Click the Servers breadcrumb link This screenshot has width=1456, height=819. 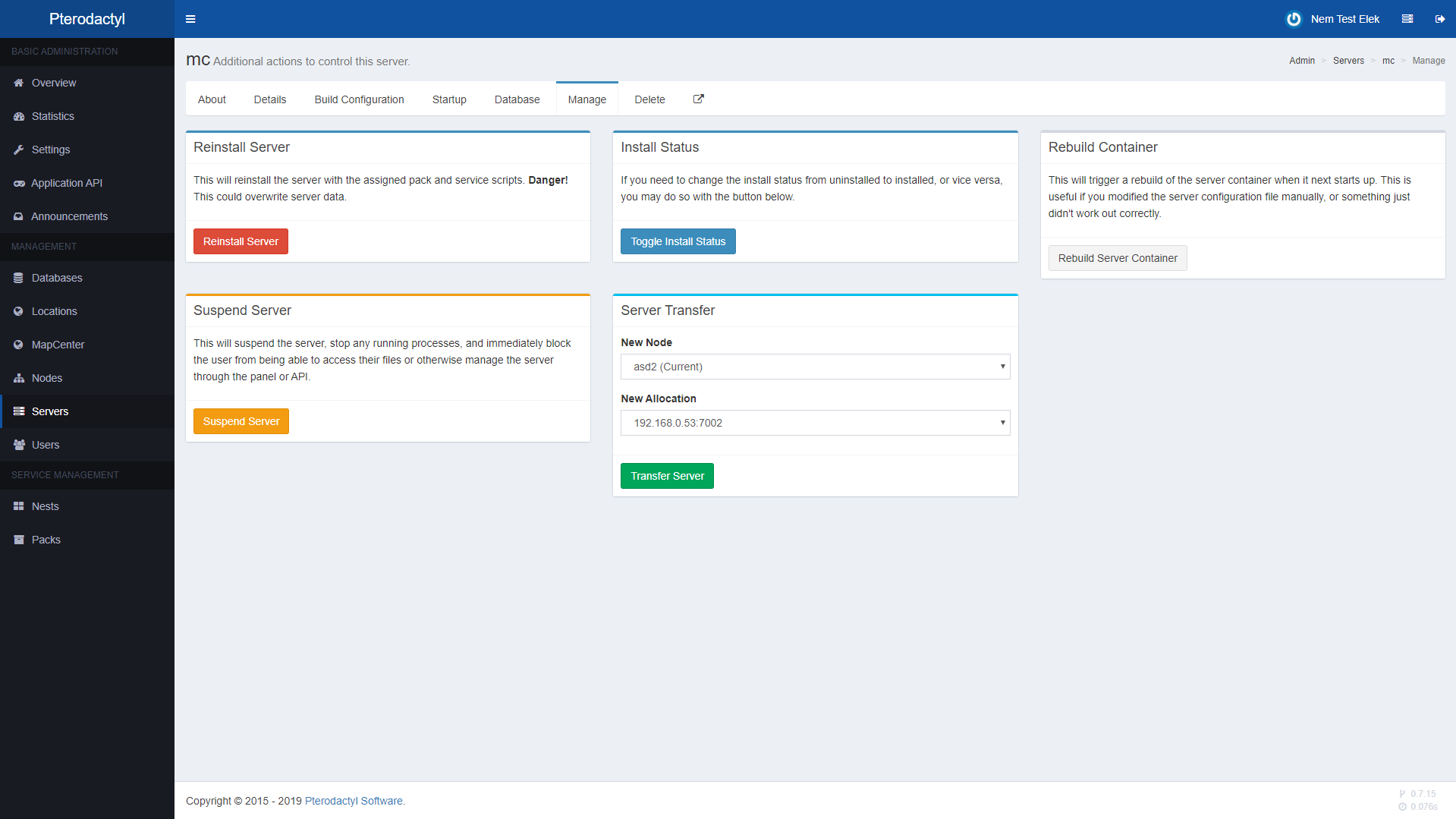tap(1348, 61)
